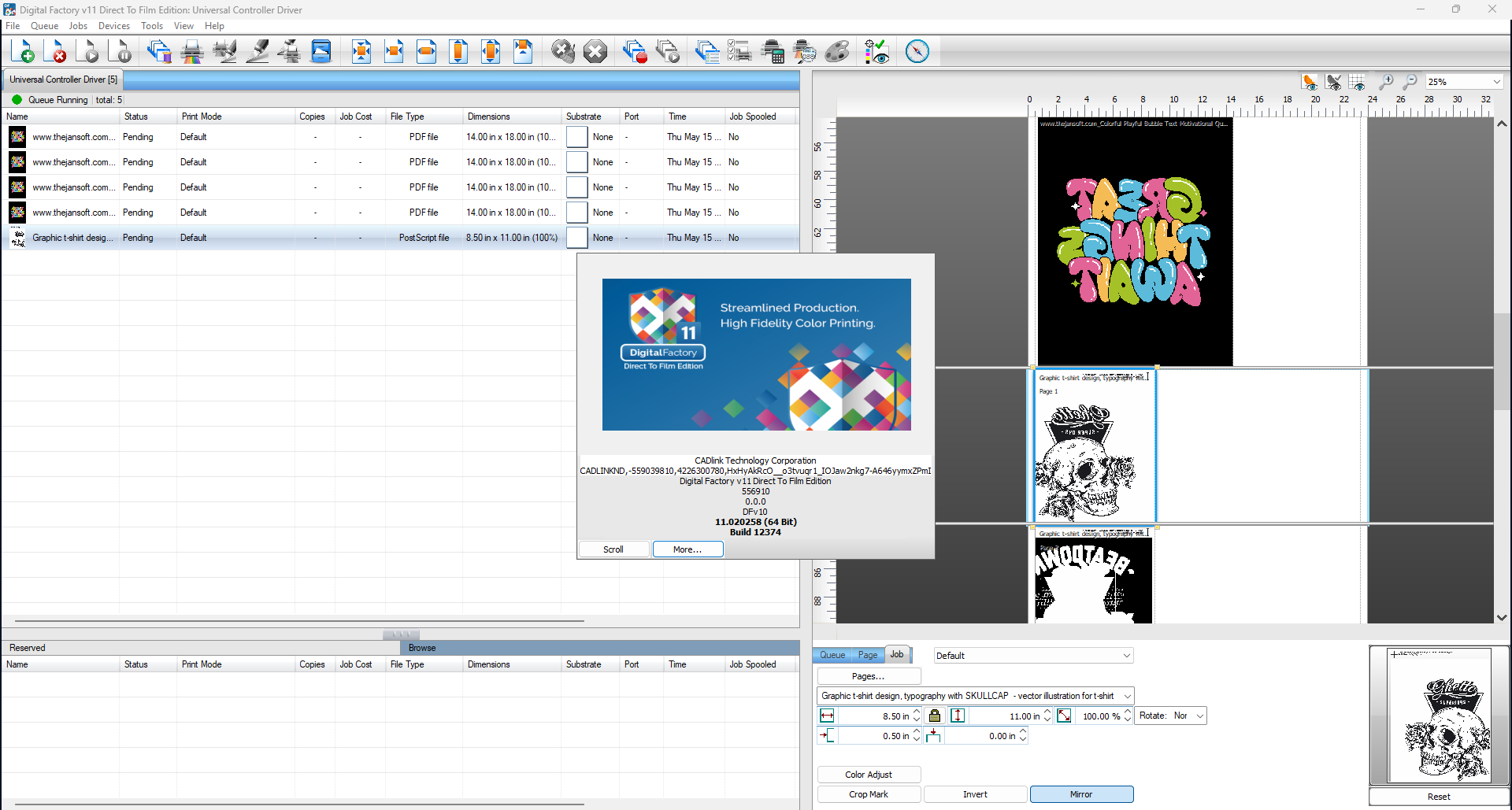Screen dimensions: 1512x810
Task: Toggle the padlock aspect ratio lock
Action: 935,716
